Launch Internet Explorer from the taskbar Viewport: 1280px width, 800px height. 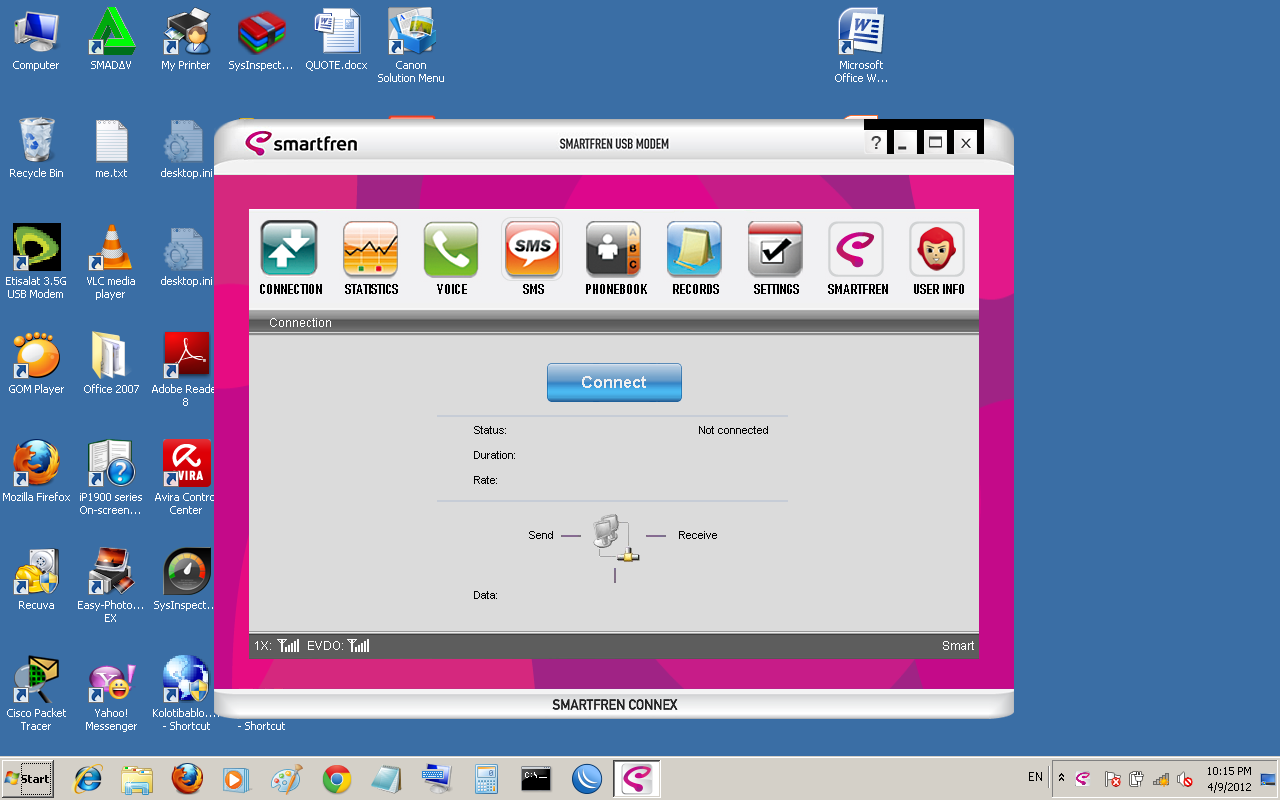tap(89, 779)
